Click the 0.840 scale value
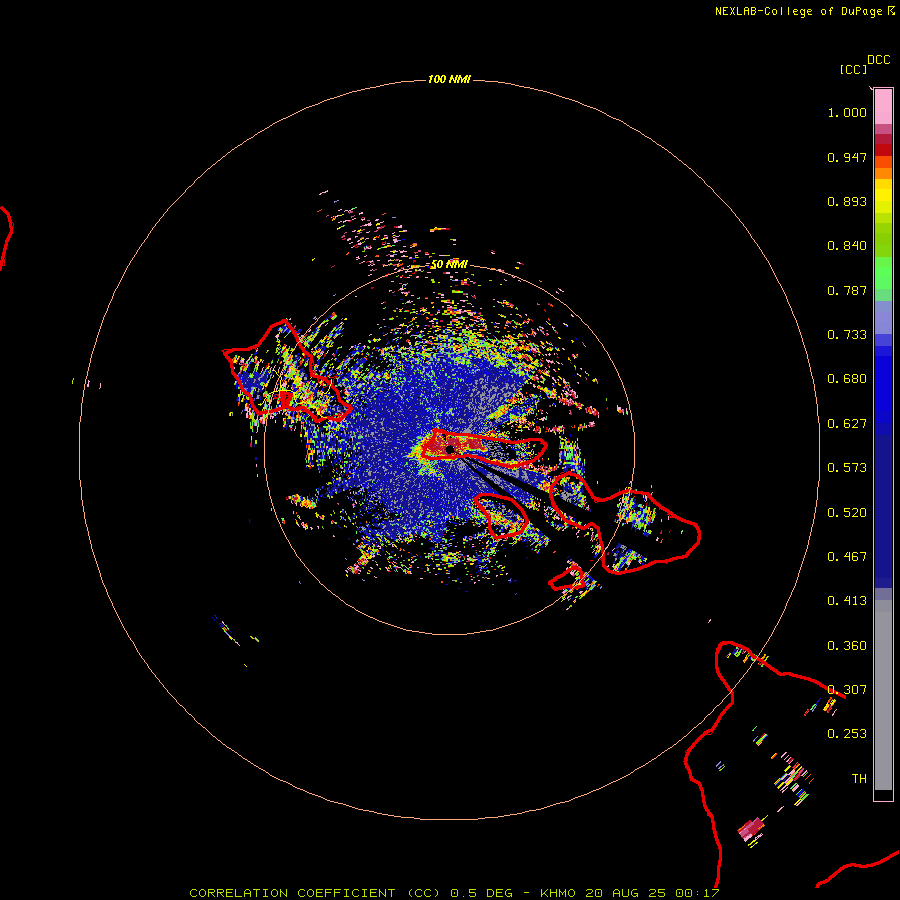This screenshot has height=900, width=900. (x=847, y=246)
